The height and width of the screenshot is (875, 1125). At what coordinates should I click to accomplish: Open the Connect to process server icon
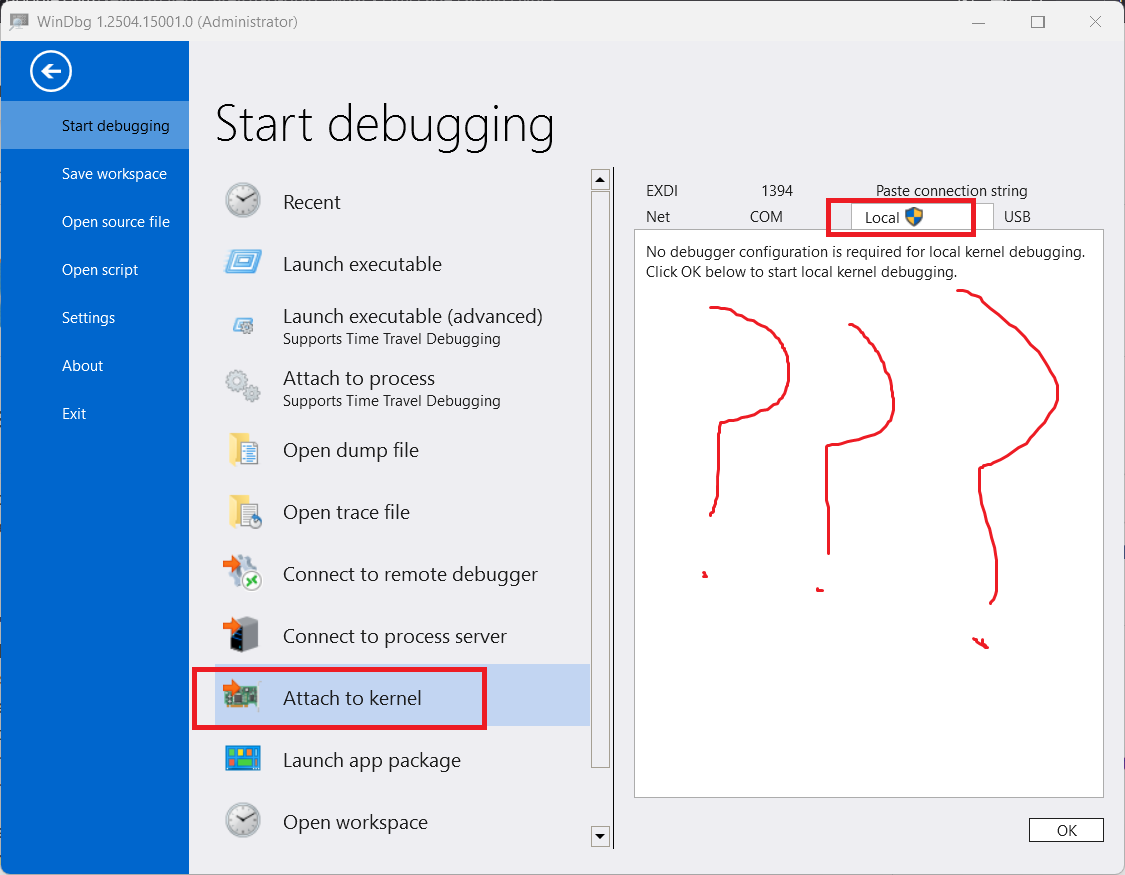241,635
